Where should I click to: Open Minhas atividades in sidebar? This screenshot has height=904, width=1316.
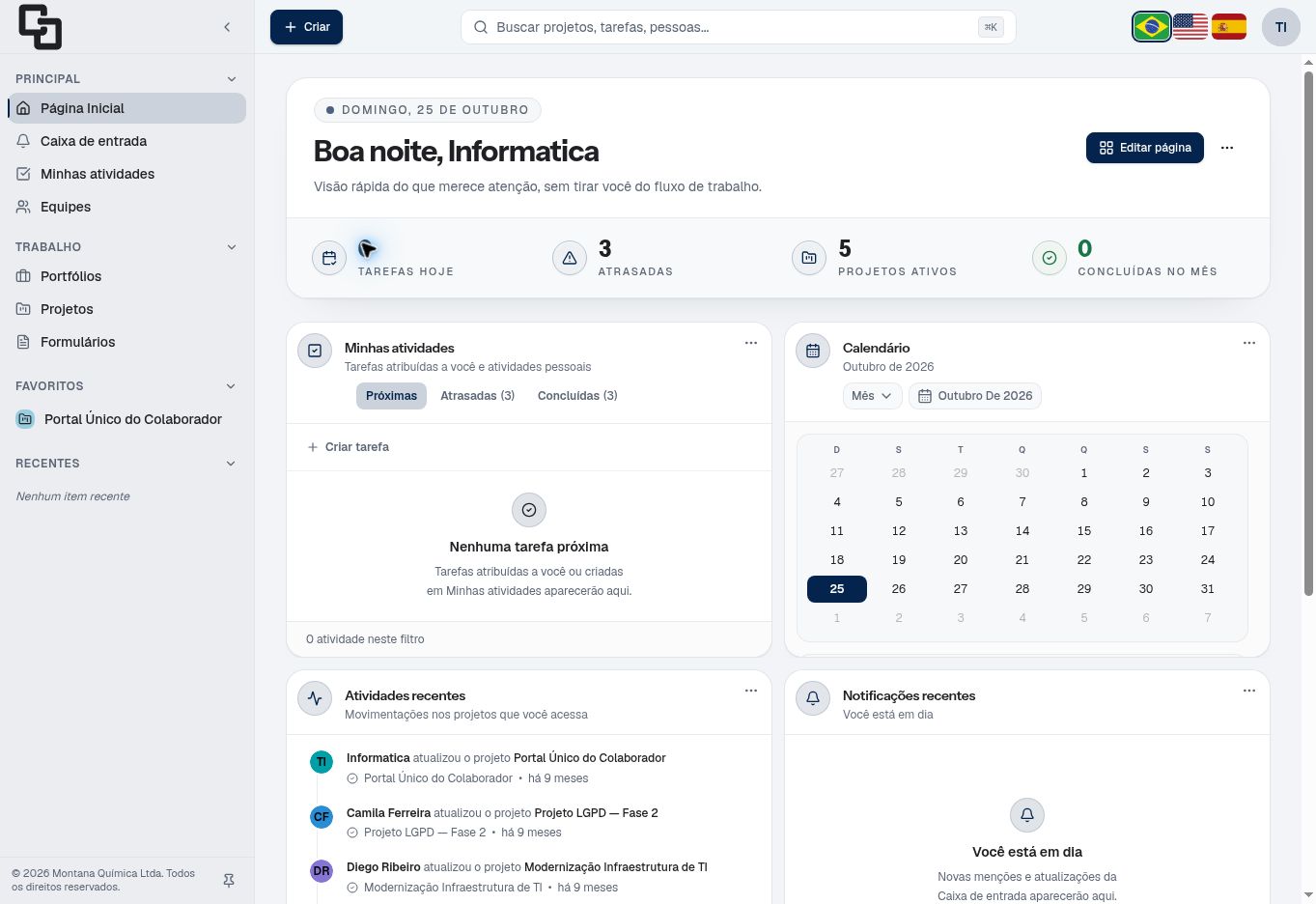pos(126,174)
